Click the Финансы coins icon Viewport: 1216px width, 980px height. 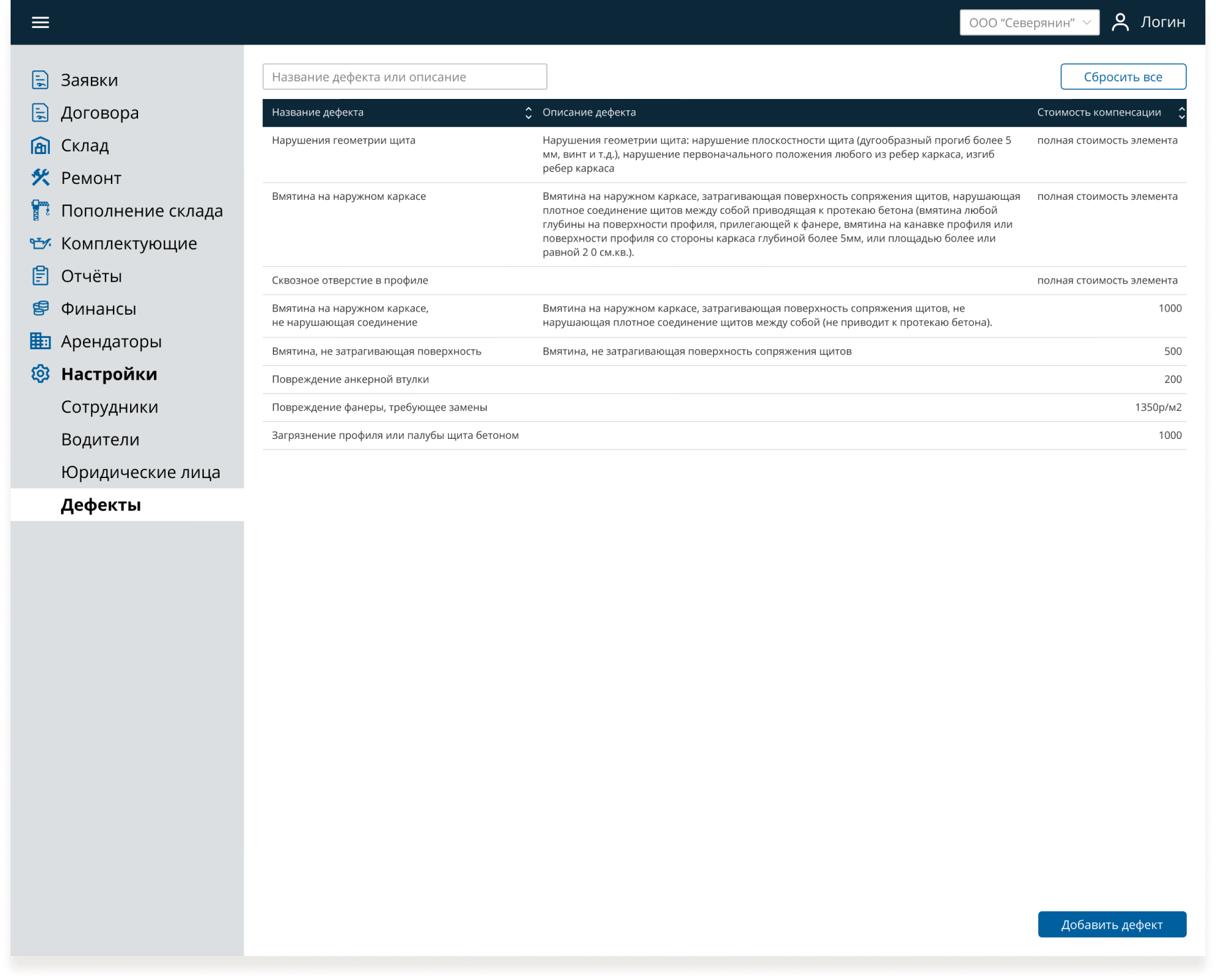point(40,309)
